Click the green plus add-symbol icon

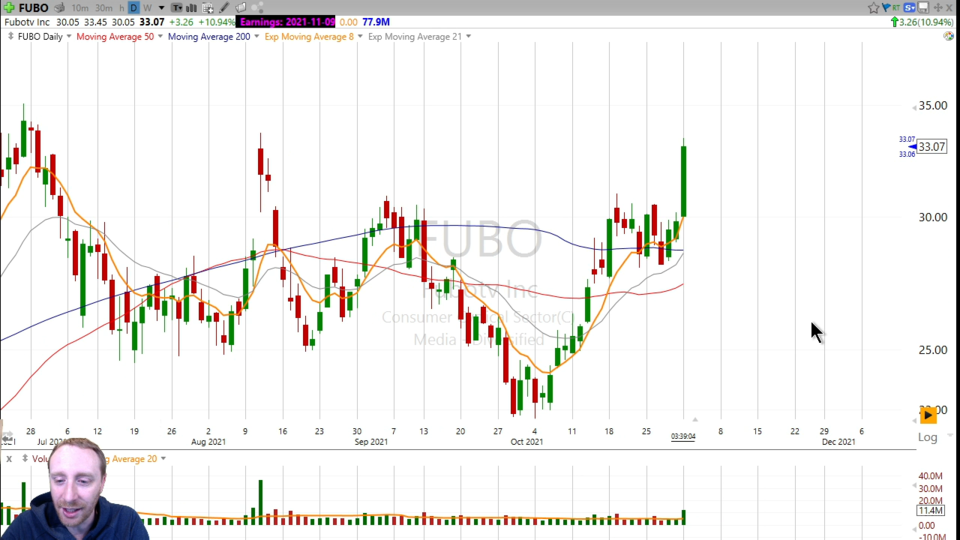click(x=9, y=8)
